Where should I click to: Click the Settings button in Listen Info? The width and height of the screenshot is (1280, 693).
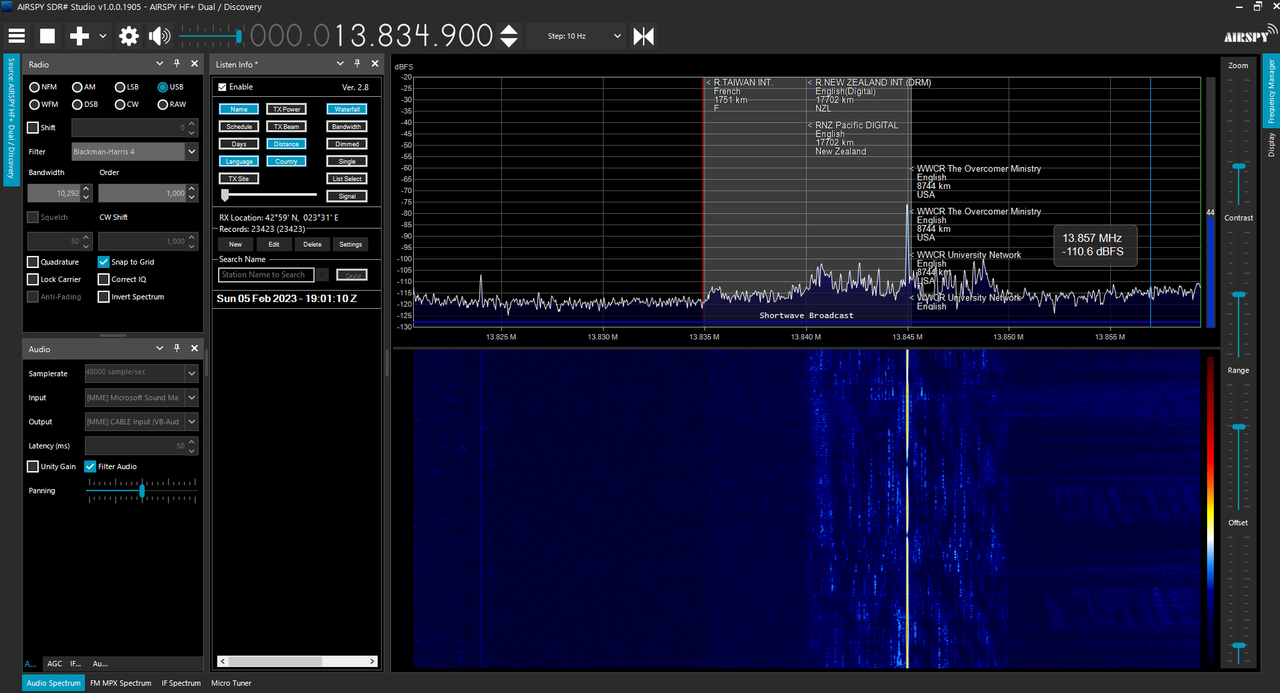(x=350, y=244)
